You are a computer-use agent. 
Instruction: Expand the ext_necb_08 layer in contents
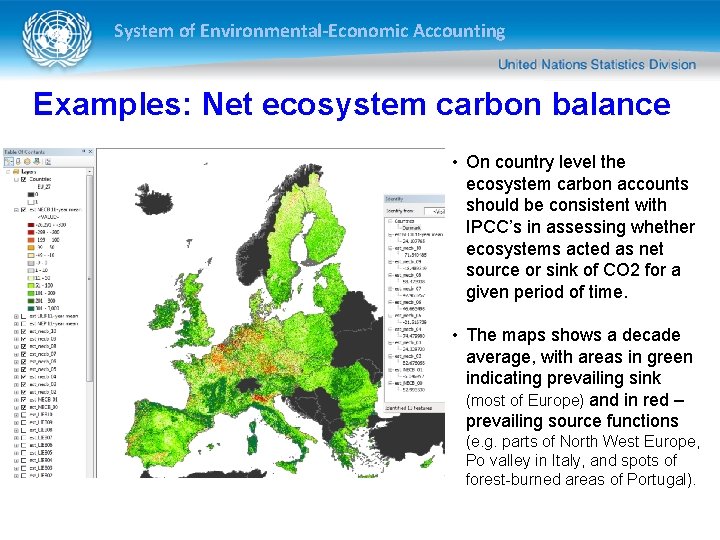click(16, 346)
